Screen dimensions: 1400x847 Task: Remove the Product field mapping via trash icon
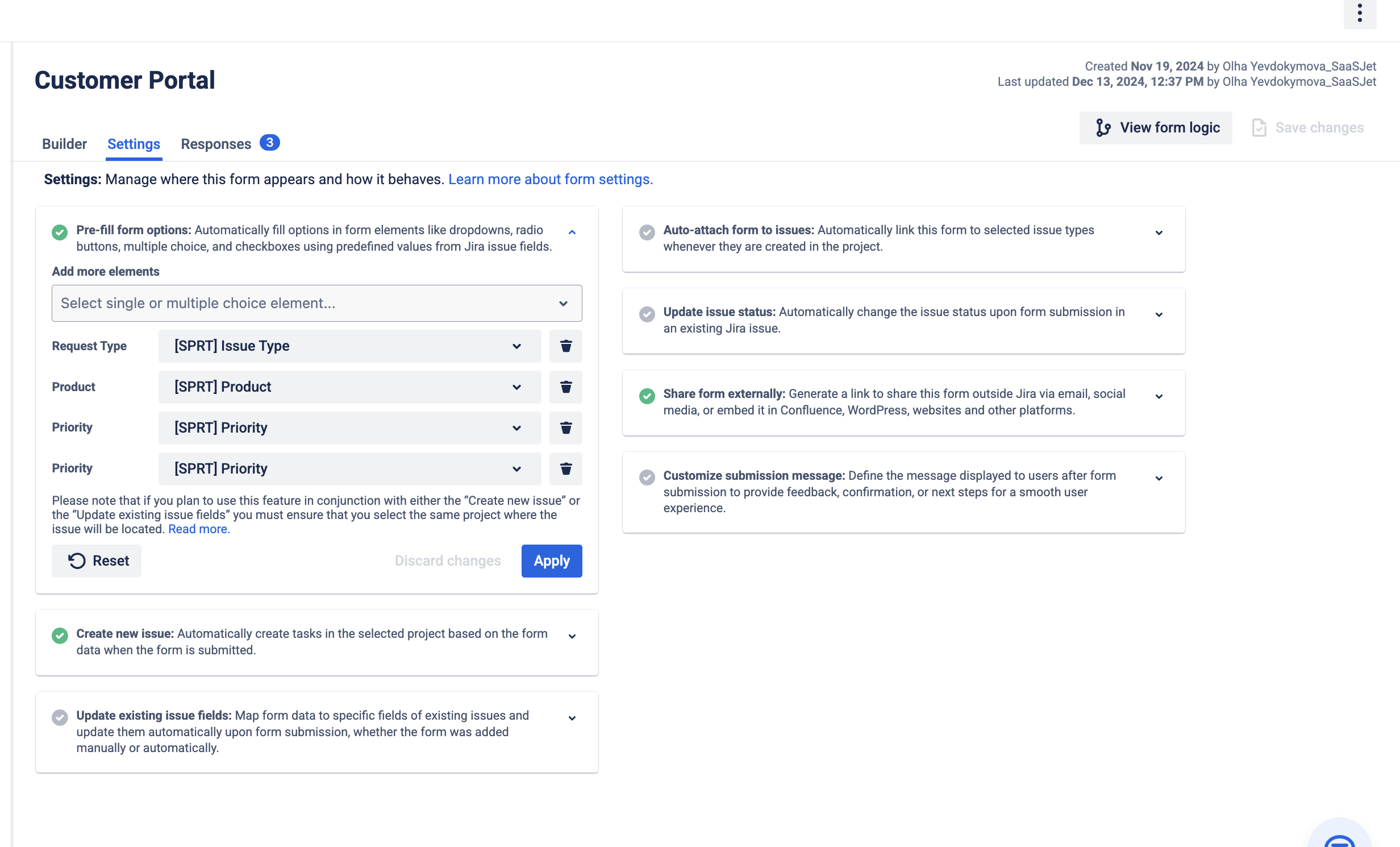pos(565,387)
